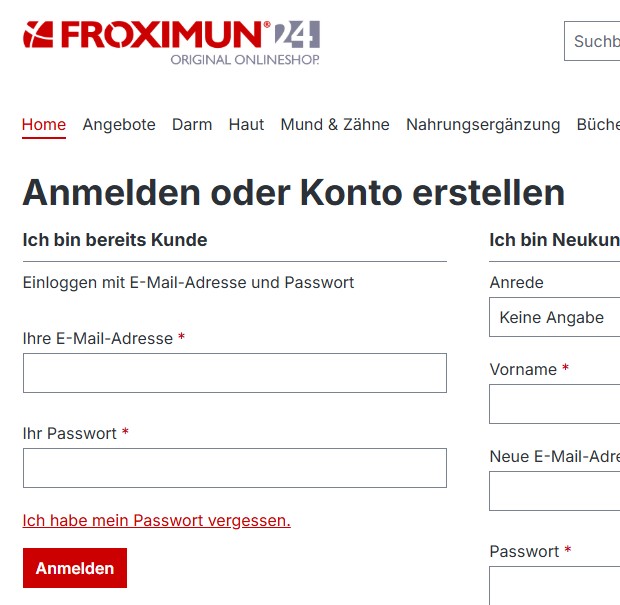Focus the search field in the header
This screenshot has width=620, height=605.
click(593, 42)
